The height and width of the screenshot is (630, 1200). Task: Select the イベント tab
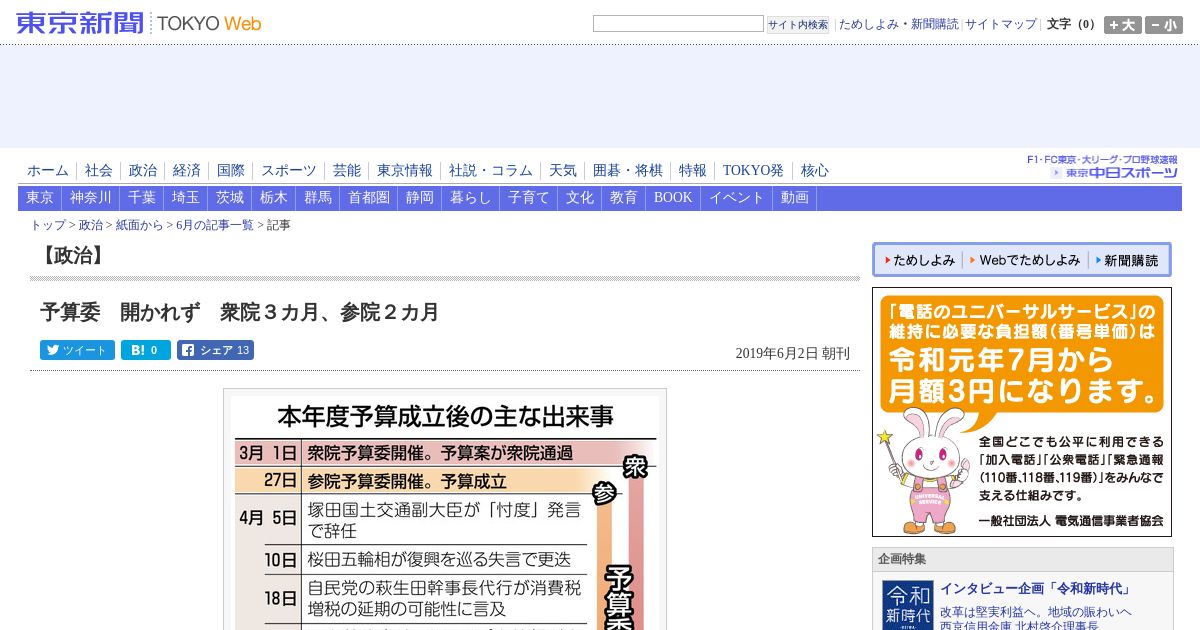coord(737,198)
